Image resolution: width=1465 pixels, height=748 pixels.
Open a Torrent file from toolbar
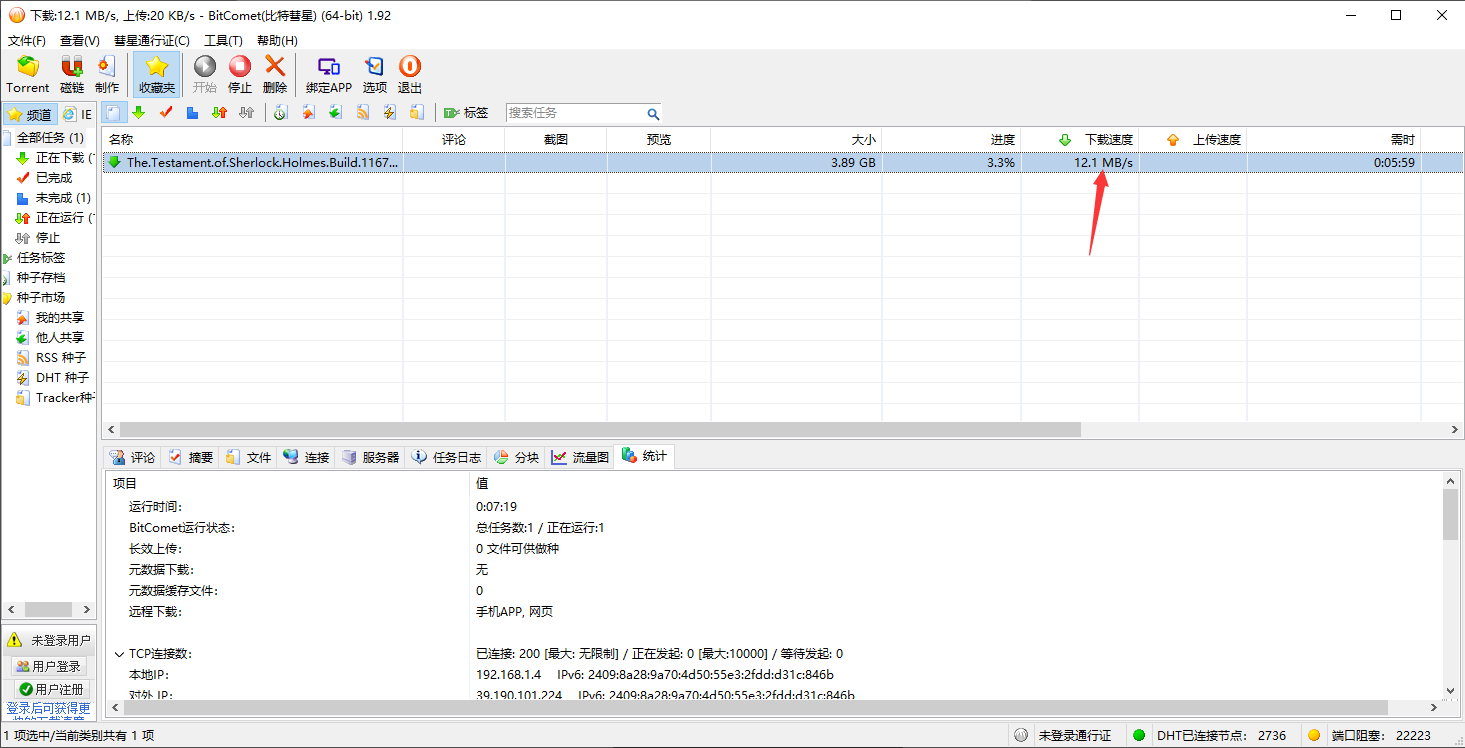coord(28,75)
